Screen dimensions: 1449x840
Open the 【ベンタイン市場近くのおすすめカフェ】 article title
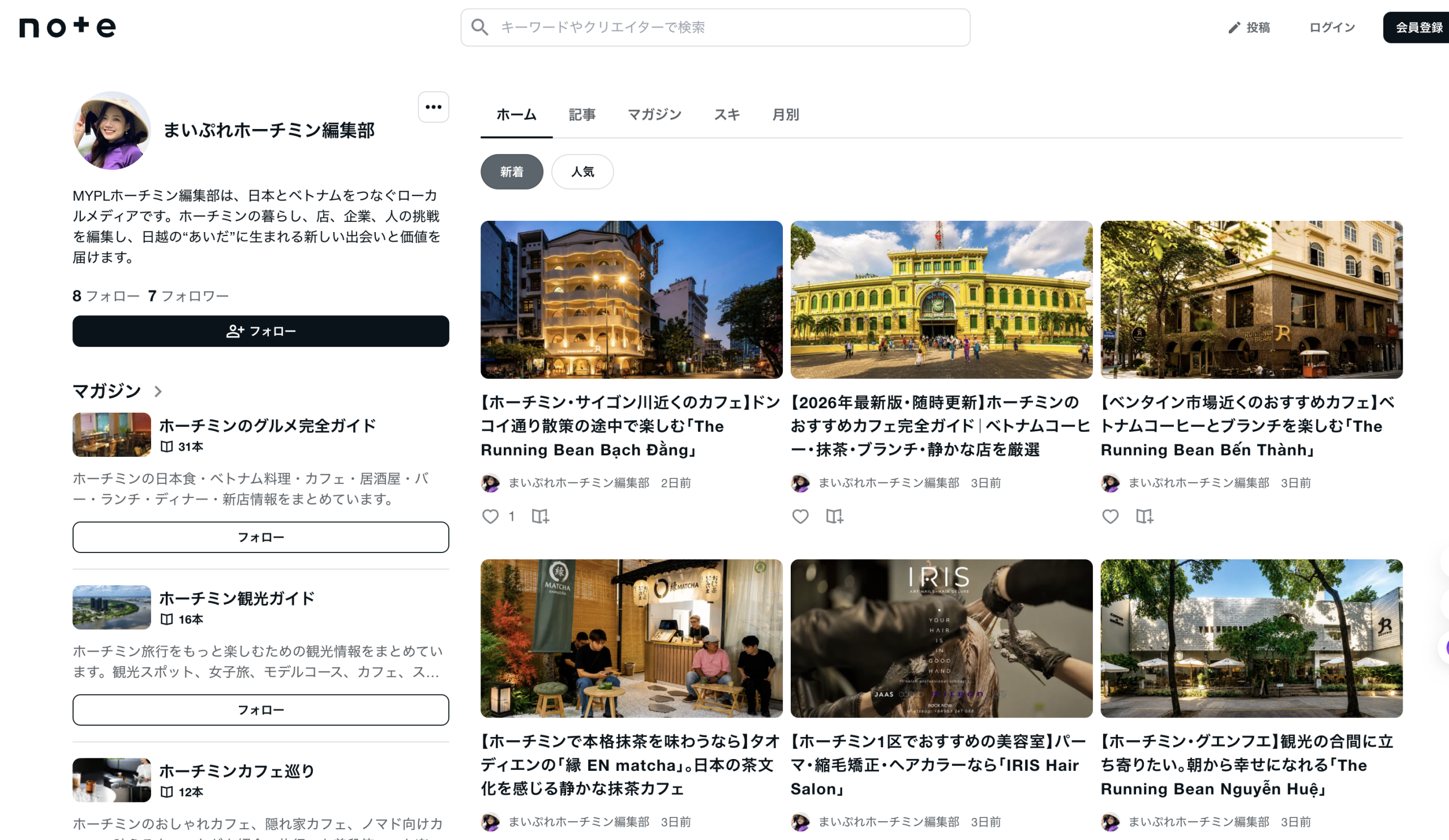(x=1247, y=426)
